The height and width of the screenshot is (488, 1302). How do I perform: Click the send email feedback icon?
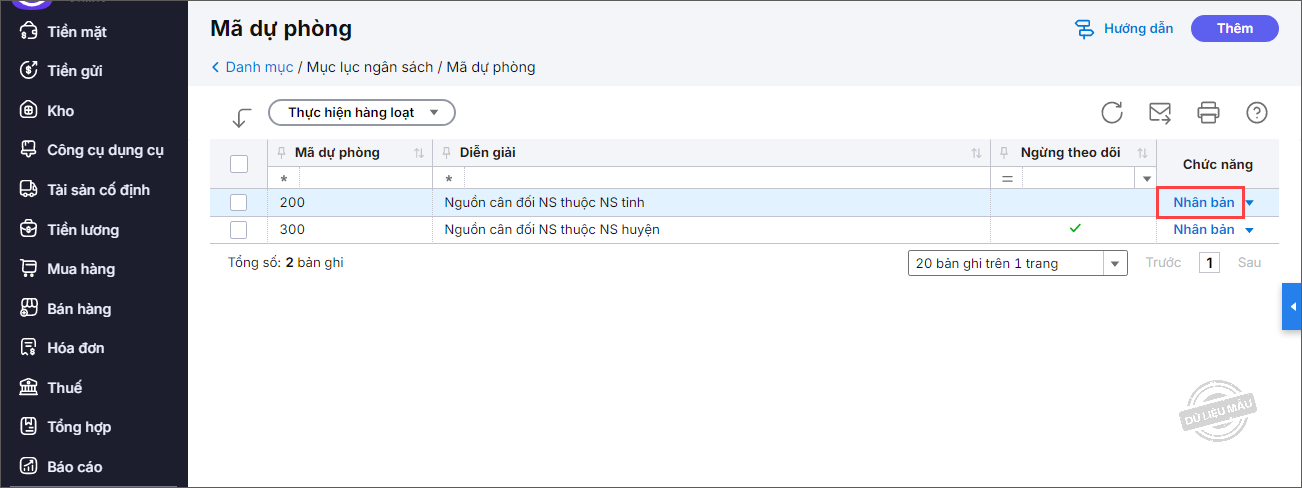(1160, 112)
